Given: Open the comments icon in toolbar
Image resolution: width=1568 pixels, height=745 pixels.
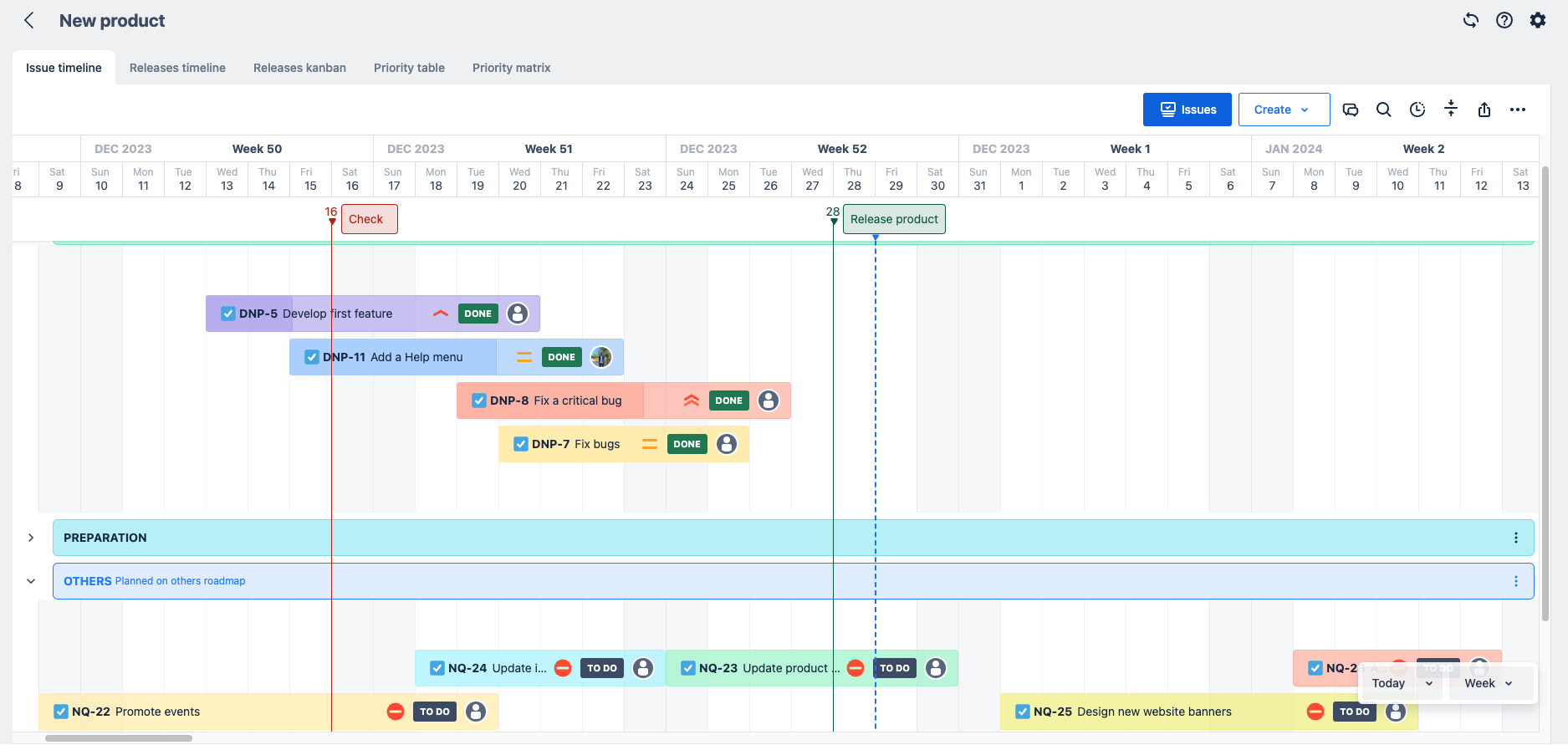Looking at the screenshot, I should pos(1350,110).
